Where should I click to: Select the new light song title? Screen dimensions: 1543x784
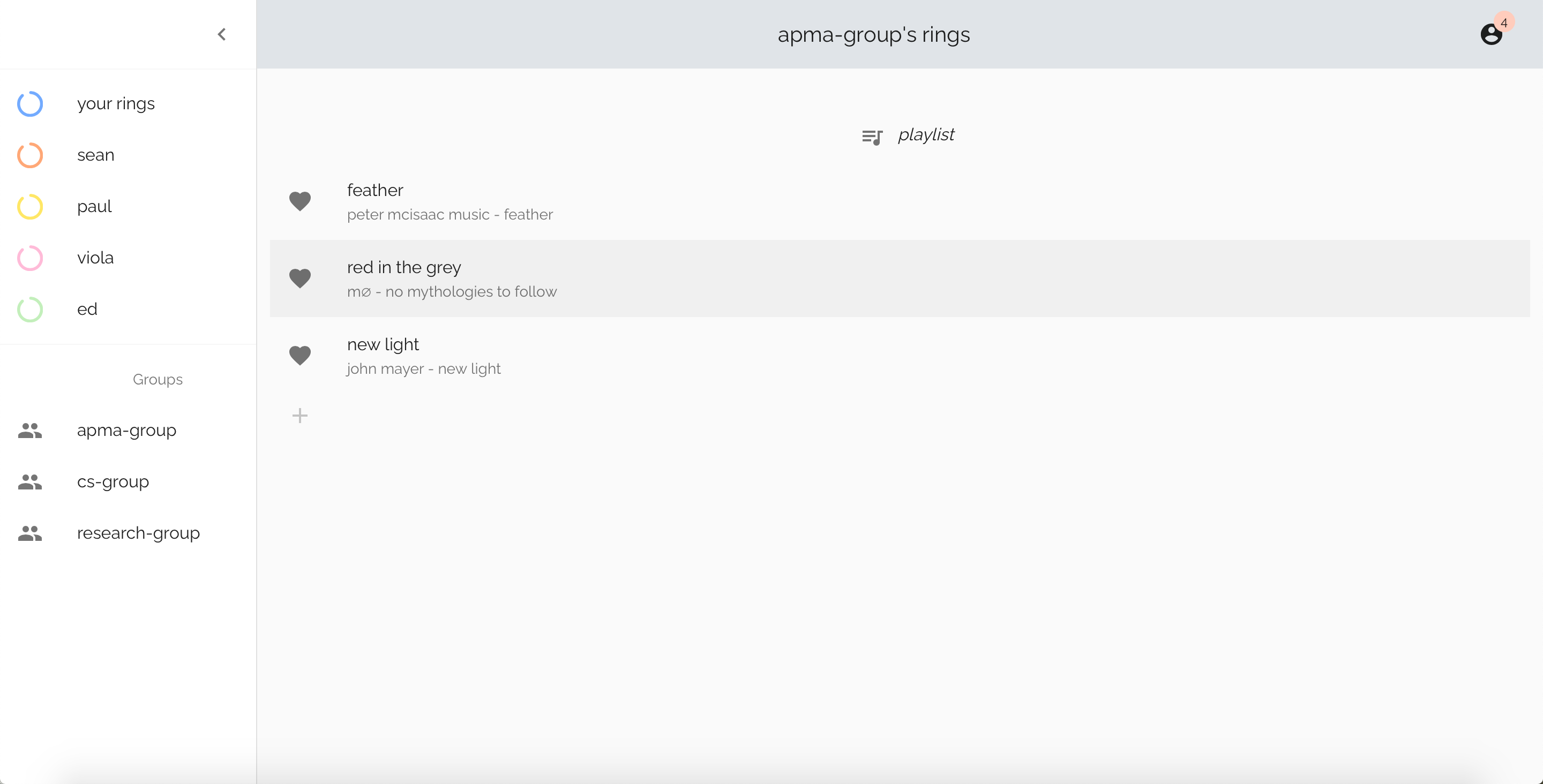click(383, 344)
